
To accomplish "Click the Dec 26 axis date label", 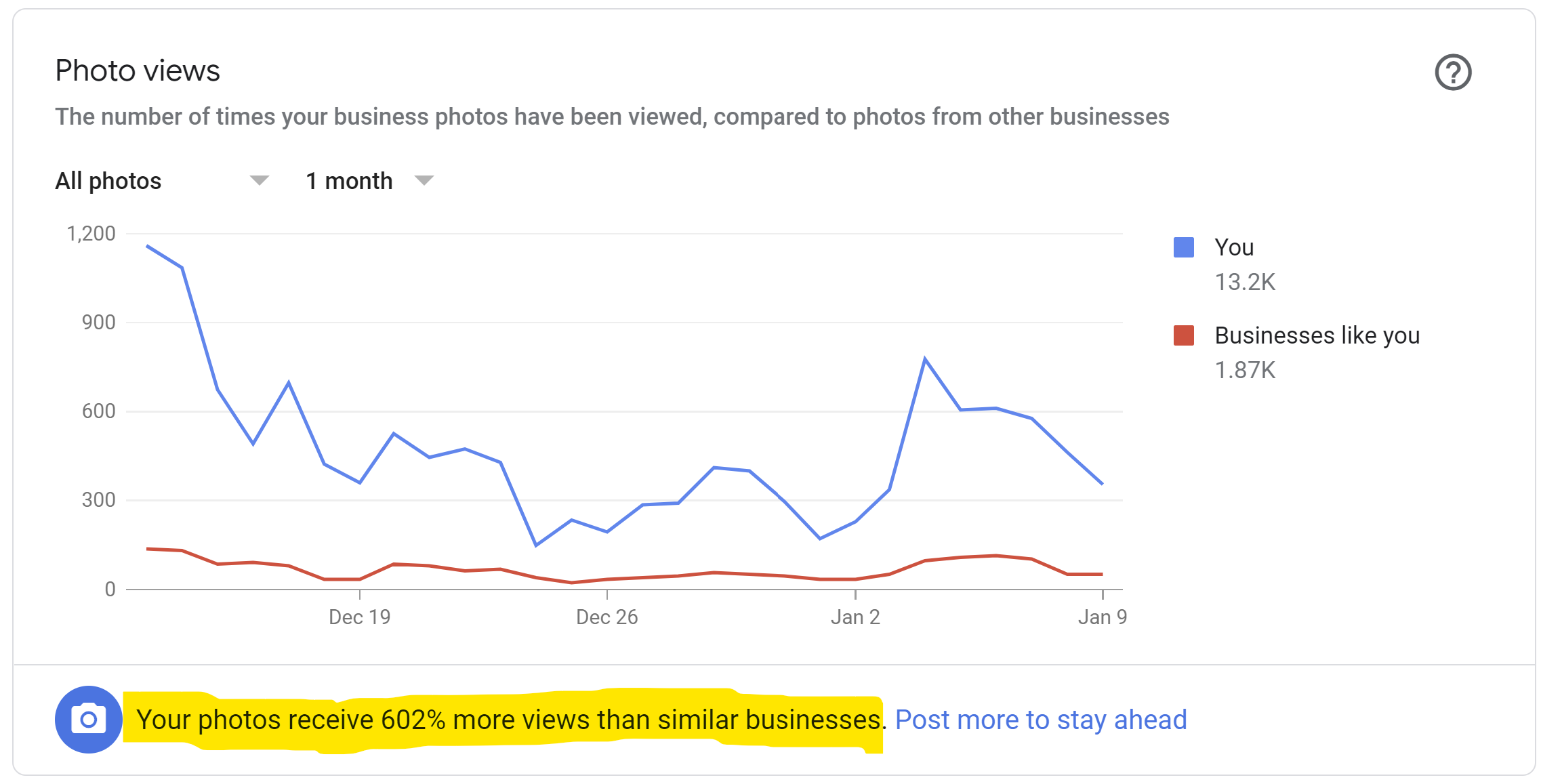I will click(607, 617).
